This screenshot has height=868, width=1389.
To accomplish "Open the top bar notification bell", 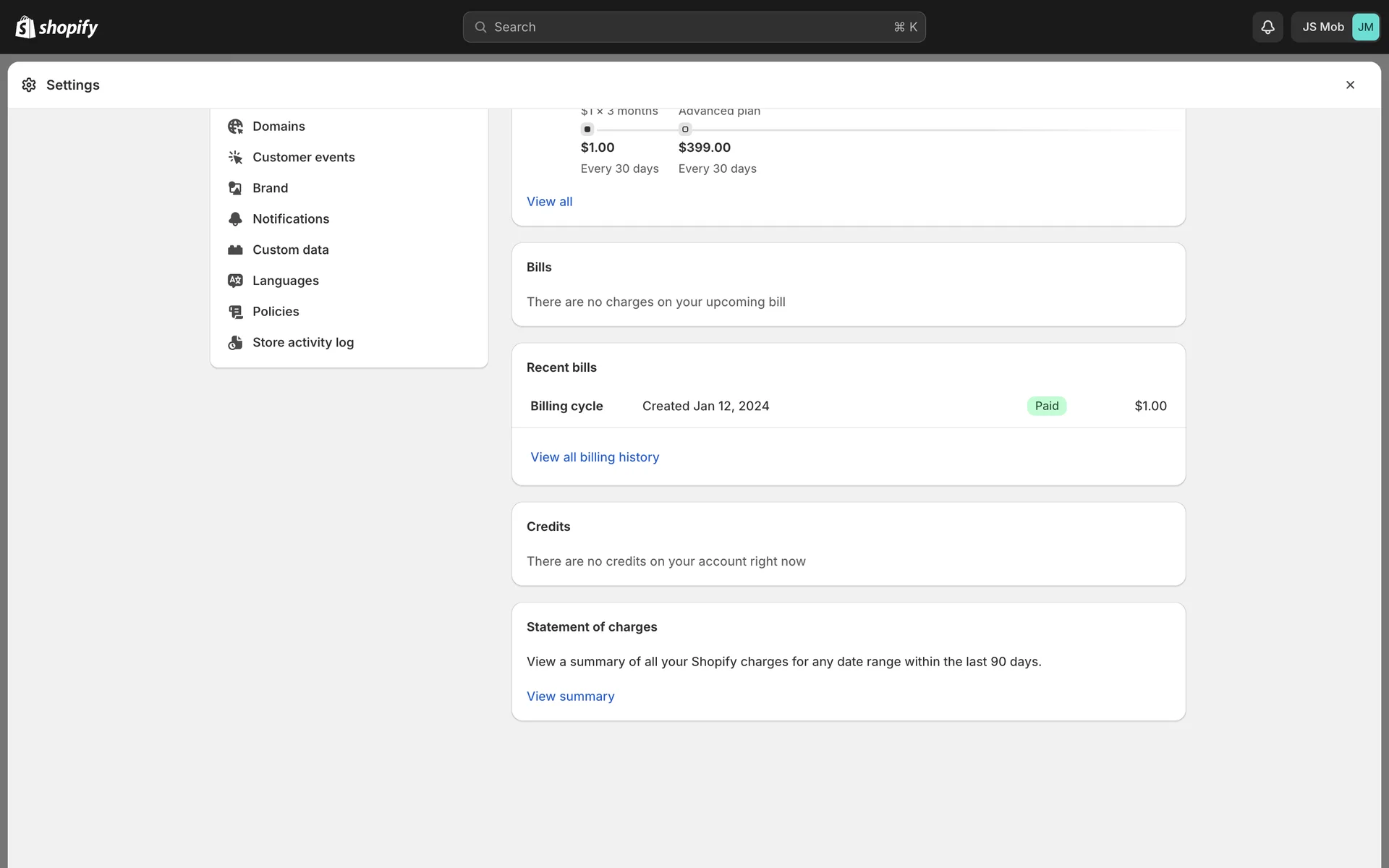I will click(1267, 27).
